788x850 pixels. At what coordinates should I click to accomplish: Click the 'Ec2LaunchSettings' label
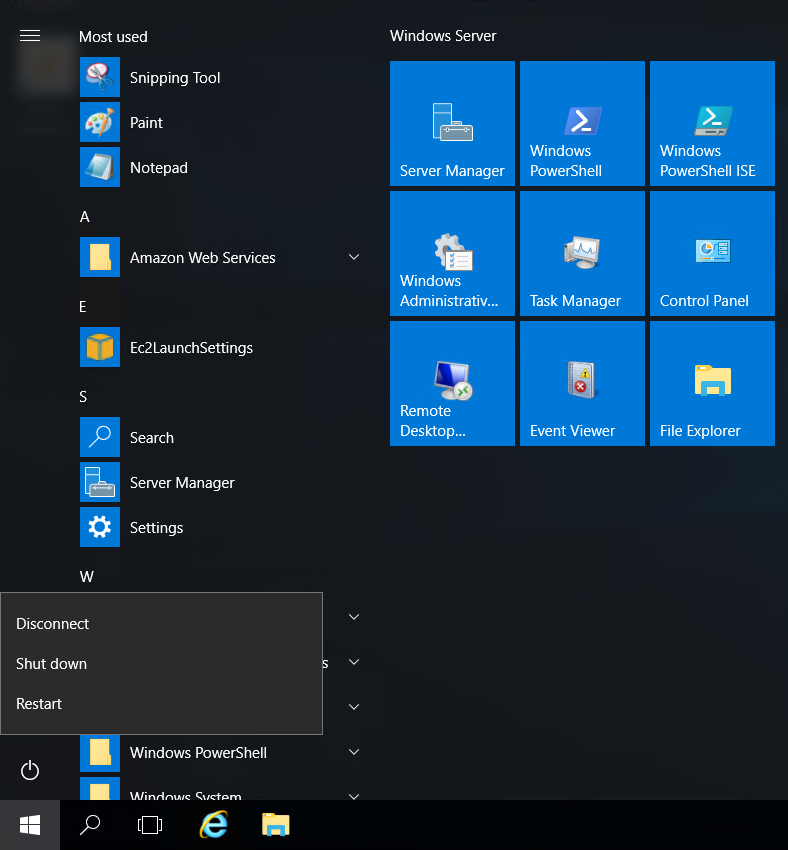191,347
